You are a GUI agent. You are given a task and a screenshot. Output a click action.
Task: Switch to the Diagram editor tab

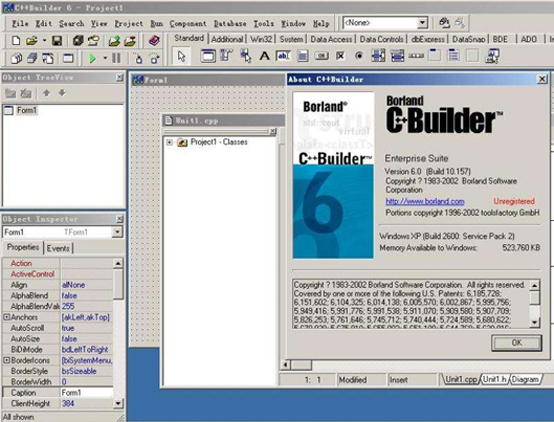[525, 380]
